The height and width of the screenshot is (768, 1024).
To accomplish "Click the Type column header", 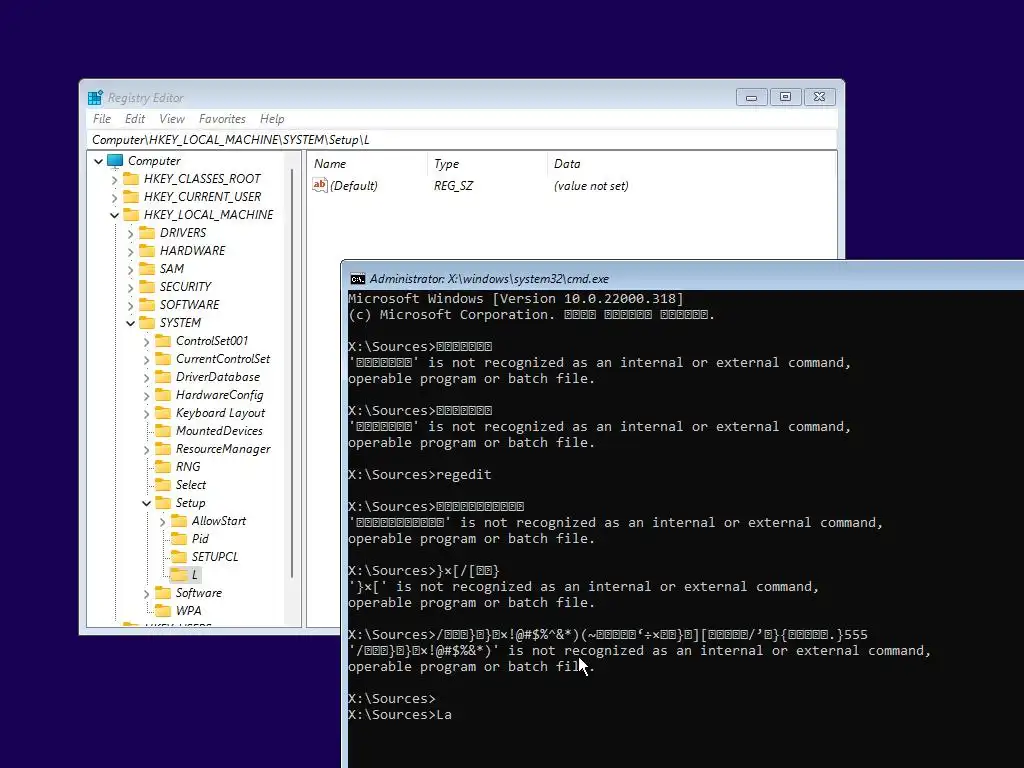I will 487,164.
